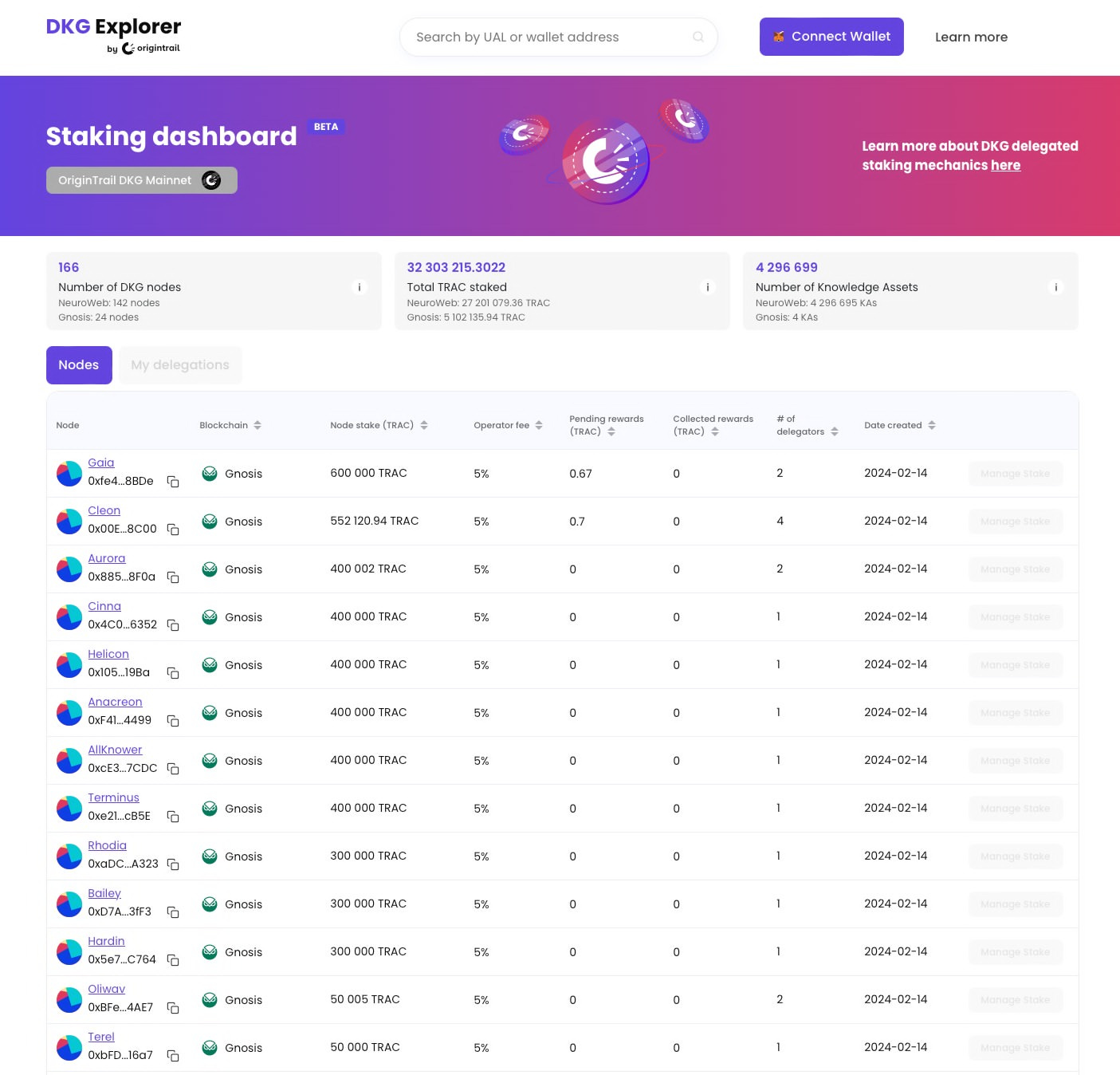Copy the Anacreon node address

(173, 721)
